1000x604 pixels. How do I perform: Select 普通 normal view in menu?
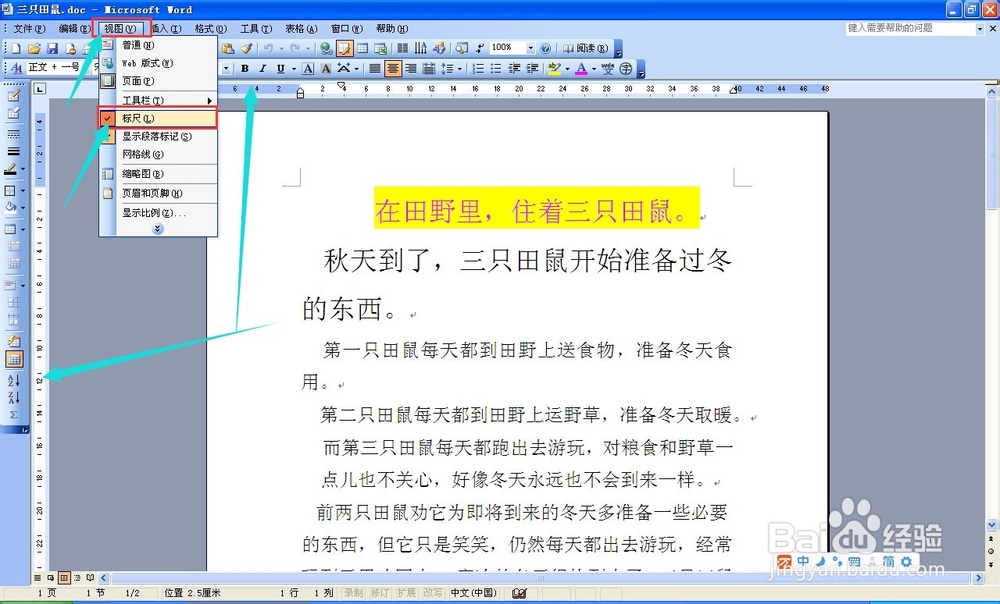coord(158,45)
